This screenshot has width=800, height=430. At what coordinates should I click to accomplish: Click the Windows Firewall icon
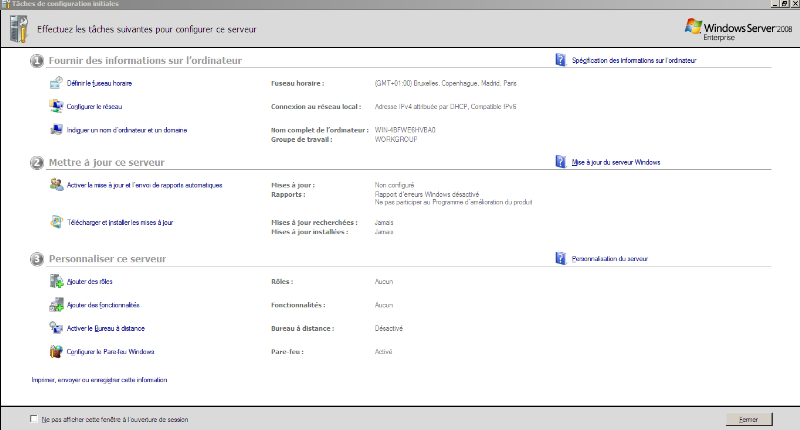pyautogui.click(x=56, y=351)
